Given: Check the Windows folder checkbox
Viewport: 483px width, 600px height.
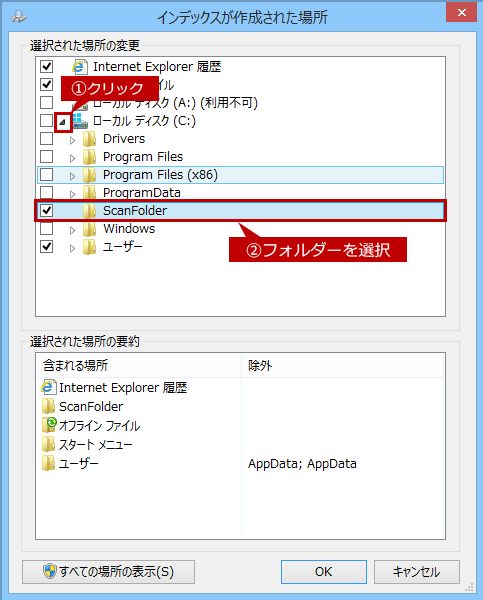Looking at the screenshot, I should coord(46,229).
